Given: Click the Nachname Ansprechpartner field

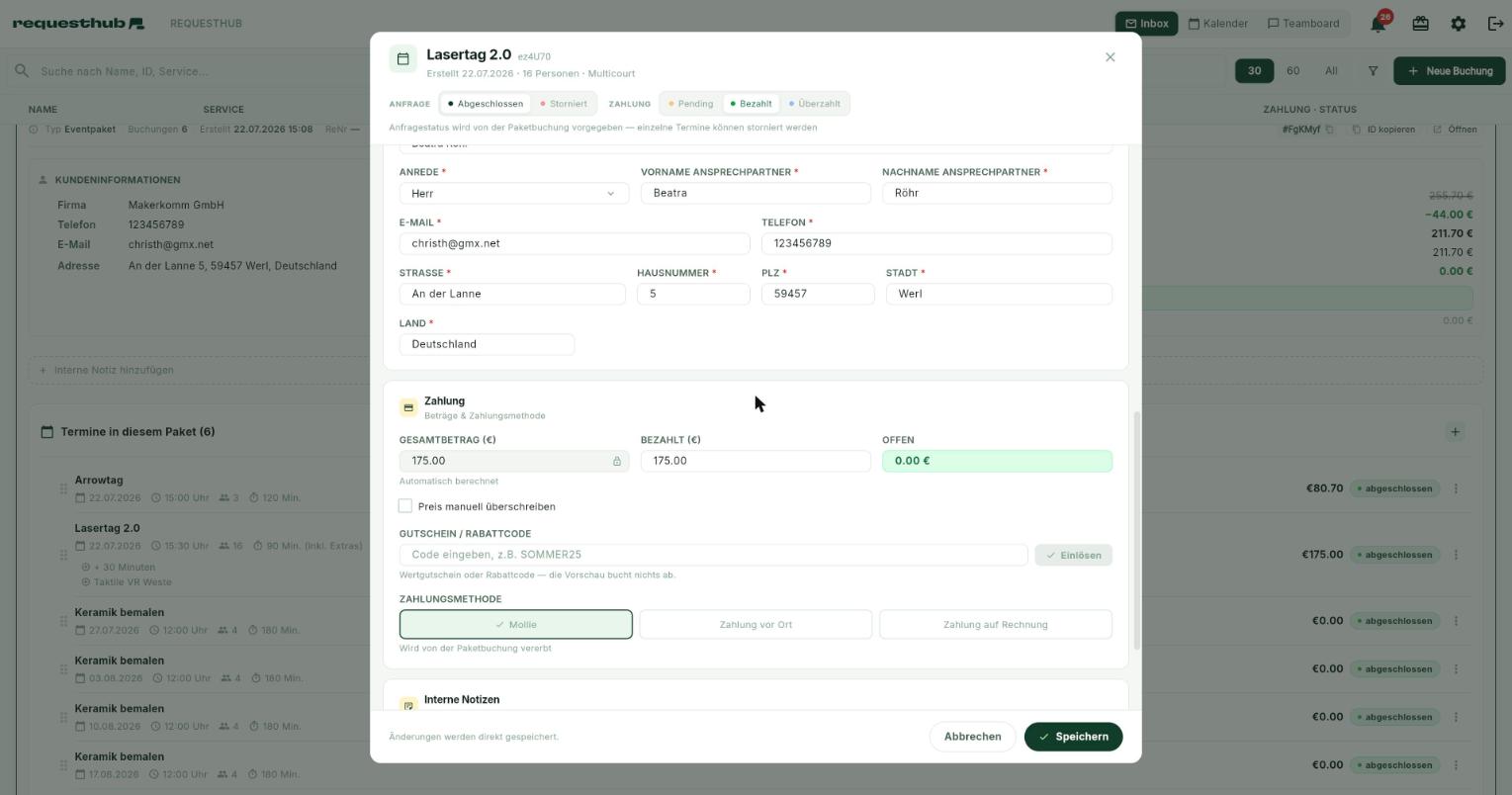Looking at the screenshot, I should click(x=997, y=193).
